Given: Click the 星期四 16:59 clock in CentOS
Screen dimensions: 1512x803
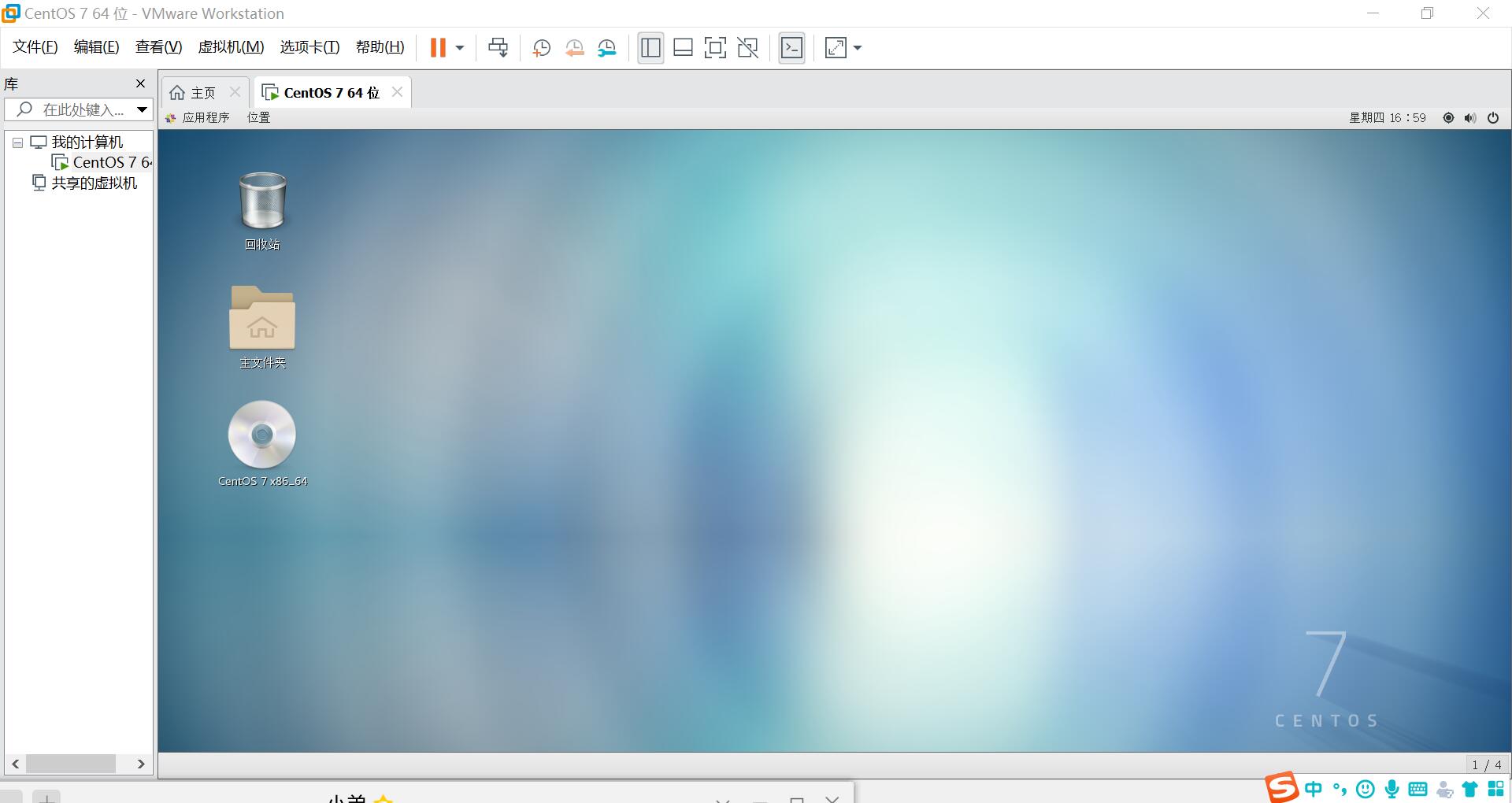Looking at the screenshot, I should point(1387,117).
